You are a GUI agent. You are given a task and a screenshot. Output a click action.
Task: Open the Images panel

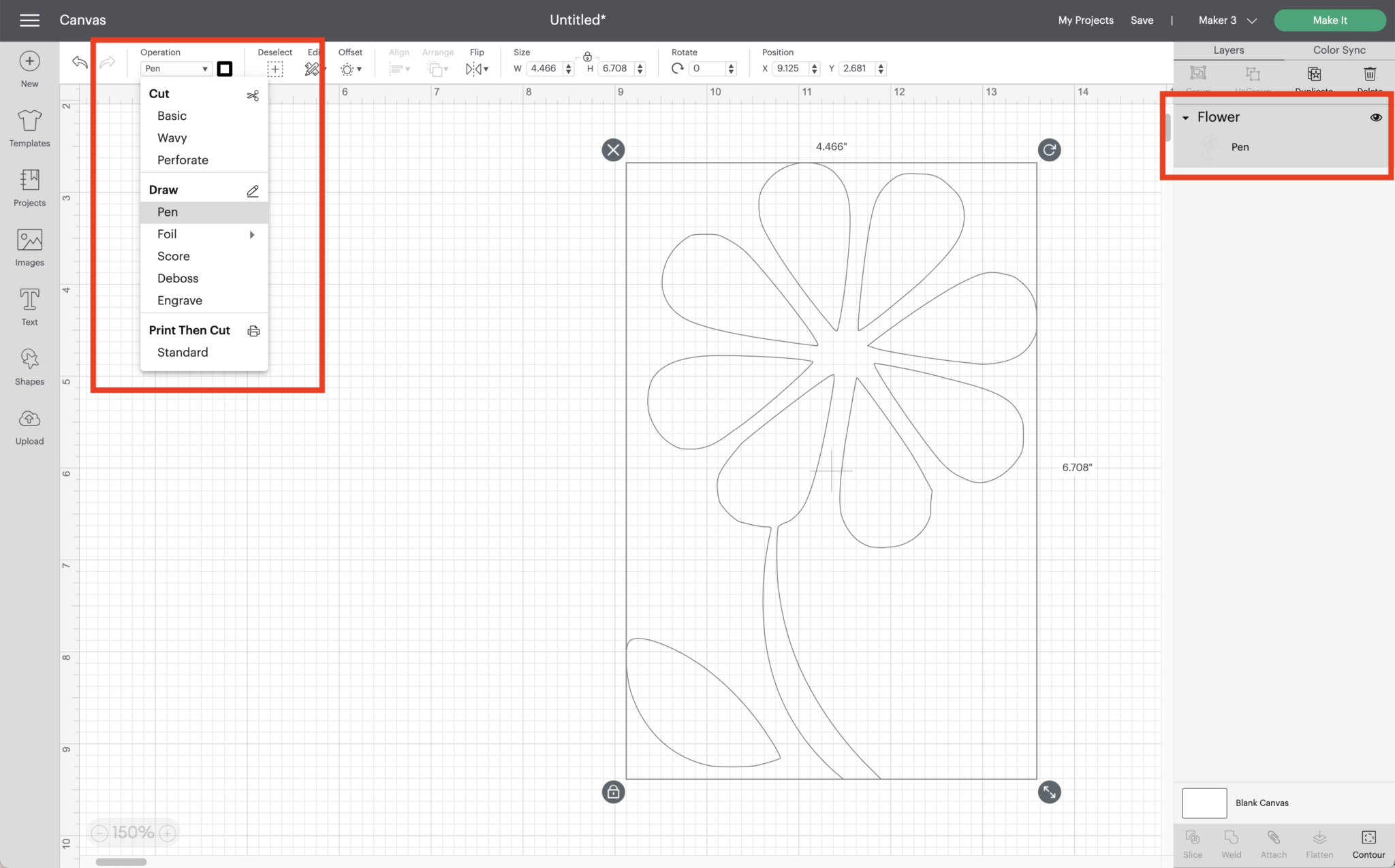29,246
